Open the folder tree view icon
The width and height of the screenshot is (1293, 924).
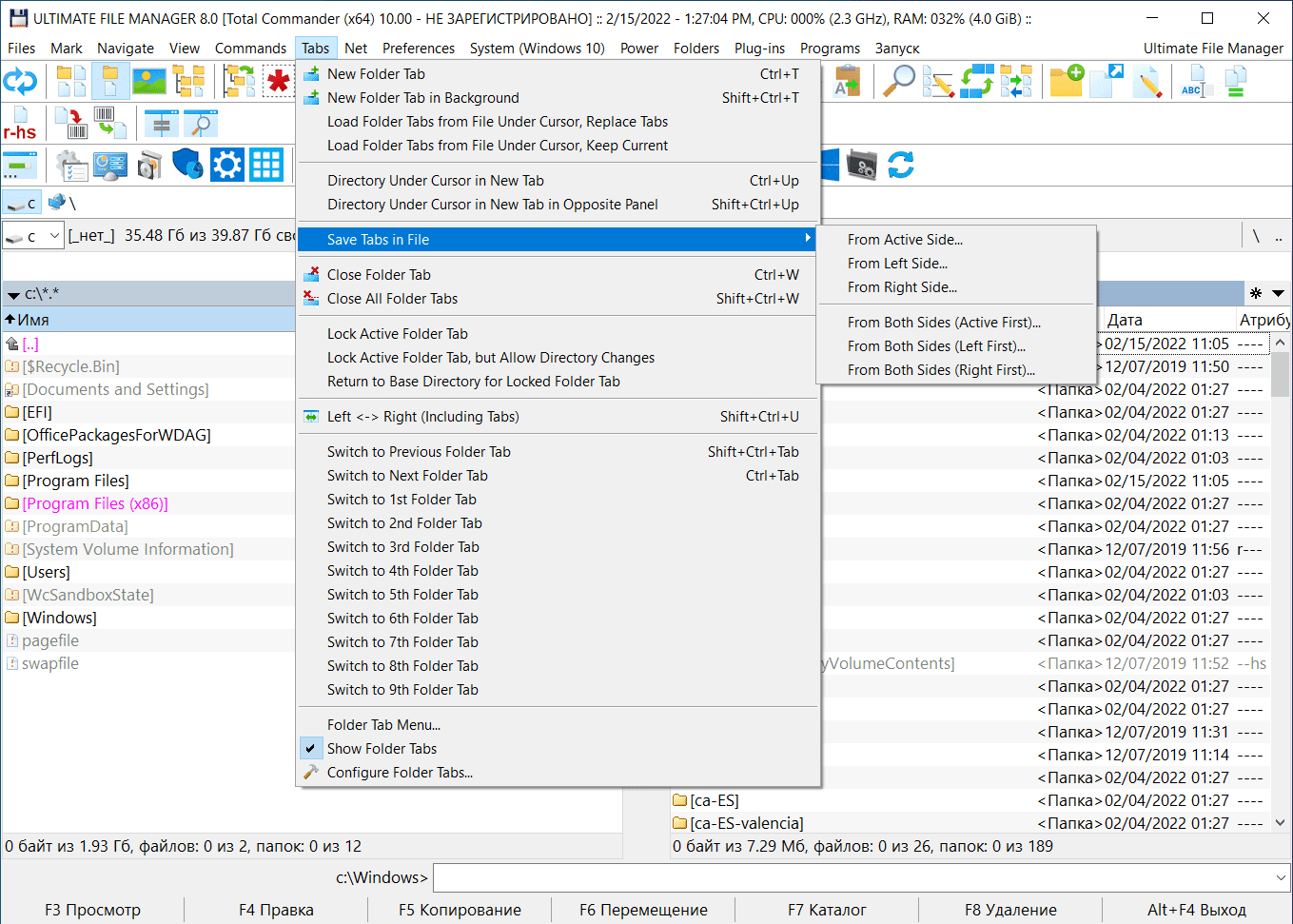188,82
